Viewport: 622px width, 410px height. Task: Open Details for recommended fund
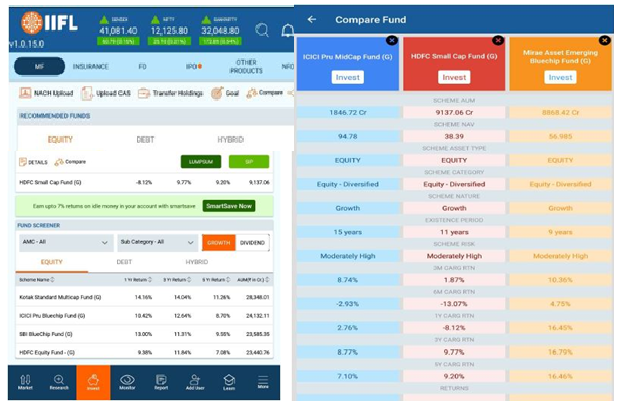(x=33, y=162)
